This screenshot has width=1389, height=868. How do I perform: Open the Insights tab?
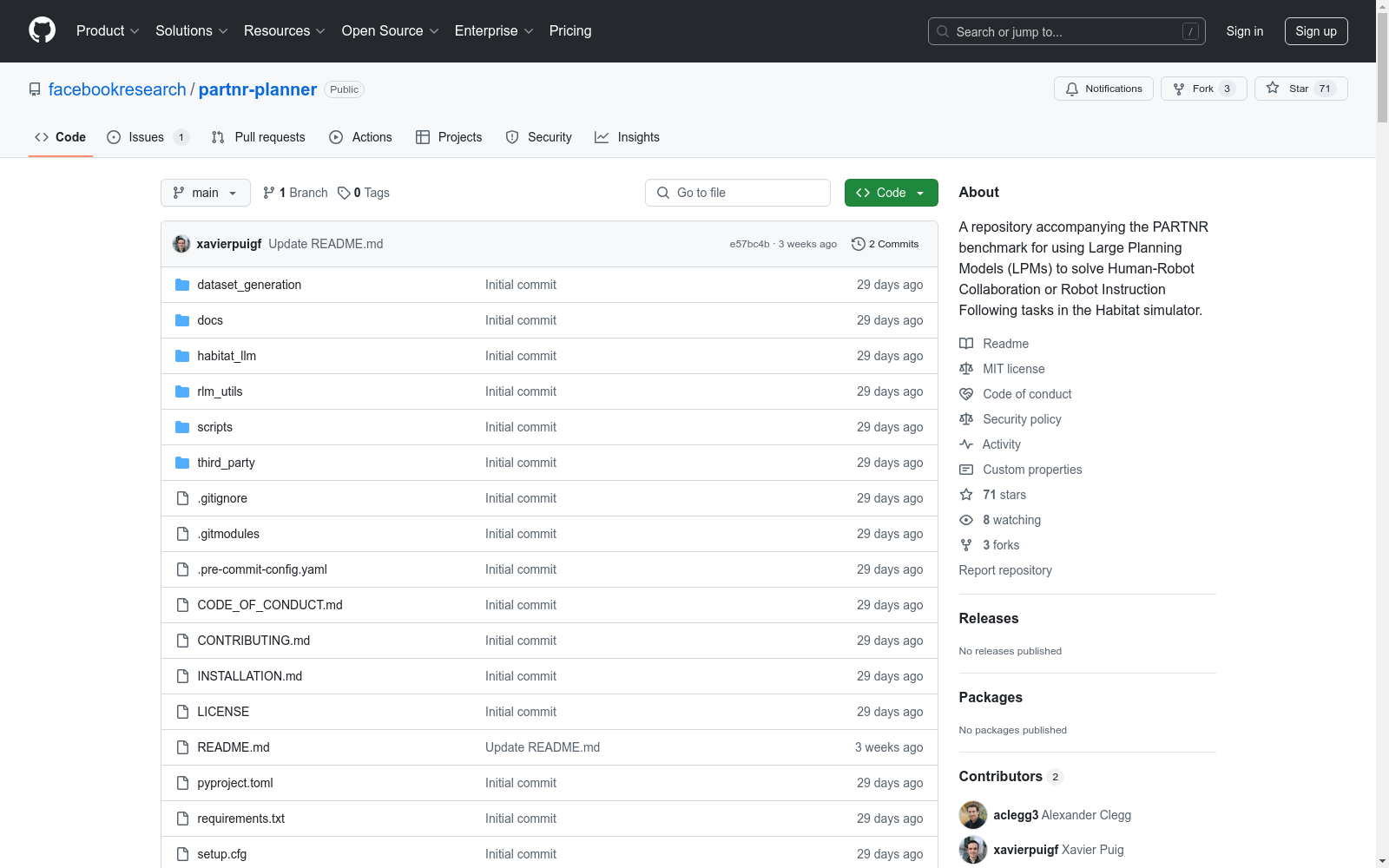click(x=627, y=137)
